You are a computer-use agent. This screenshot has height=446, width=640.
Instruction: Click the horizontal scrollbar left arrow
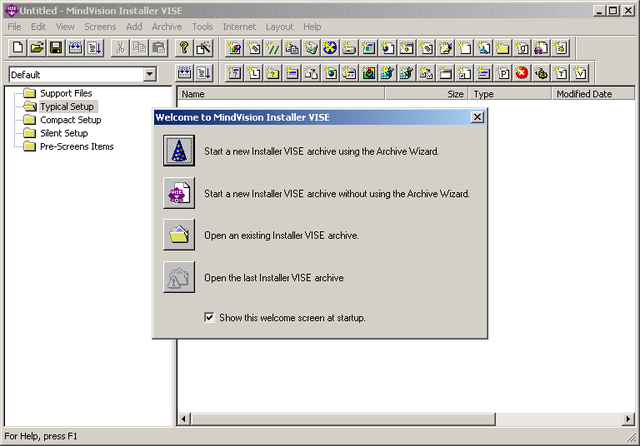point(184,419)
